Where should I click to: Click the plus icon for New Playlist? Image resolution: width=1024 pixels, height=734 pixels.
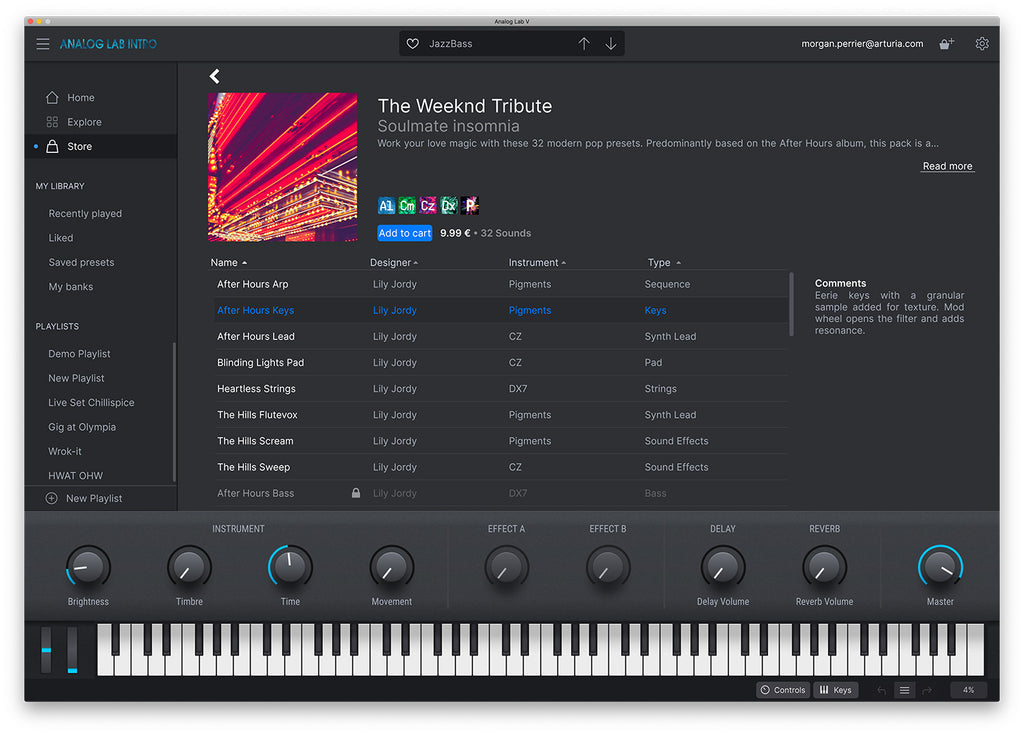pos(52,498)
